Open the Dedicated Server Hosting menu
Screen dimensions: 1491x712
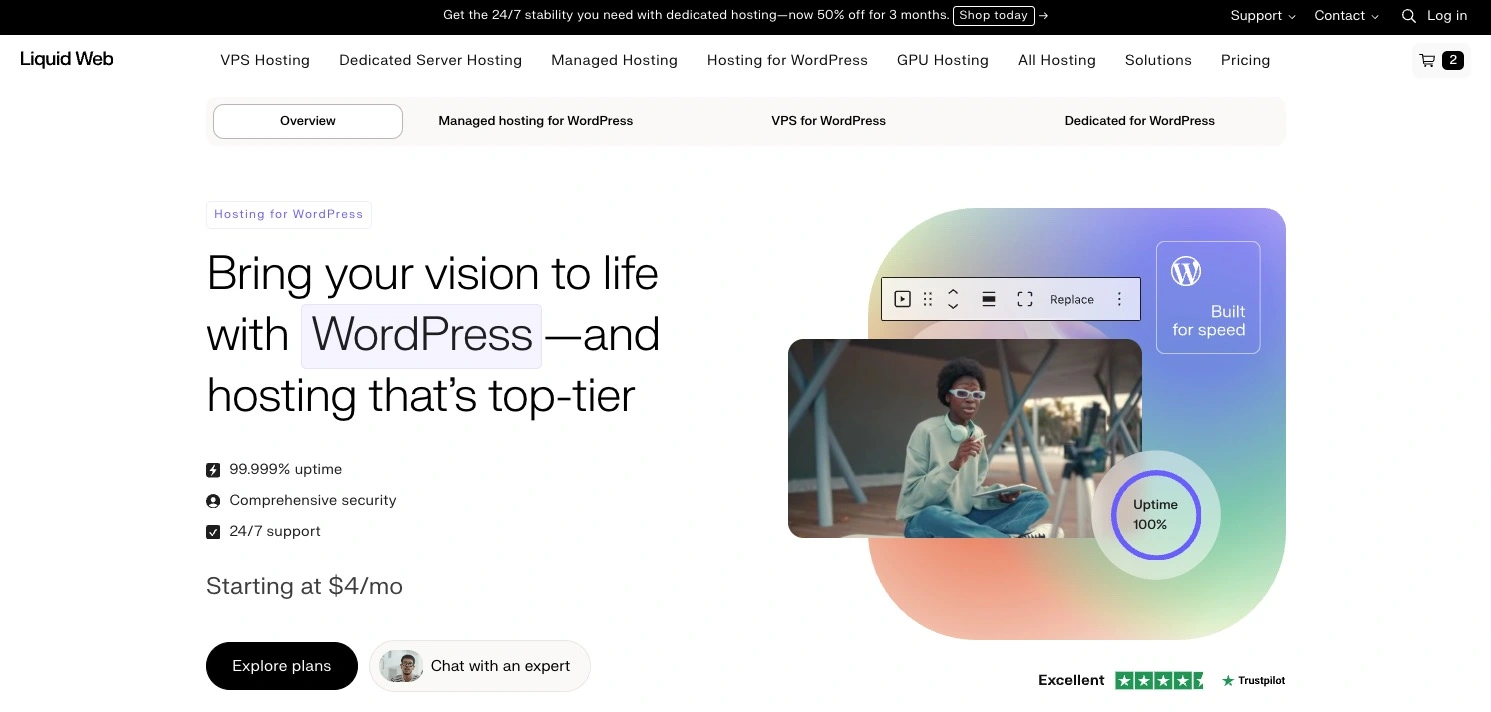coord(430,60)
